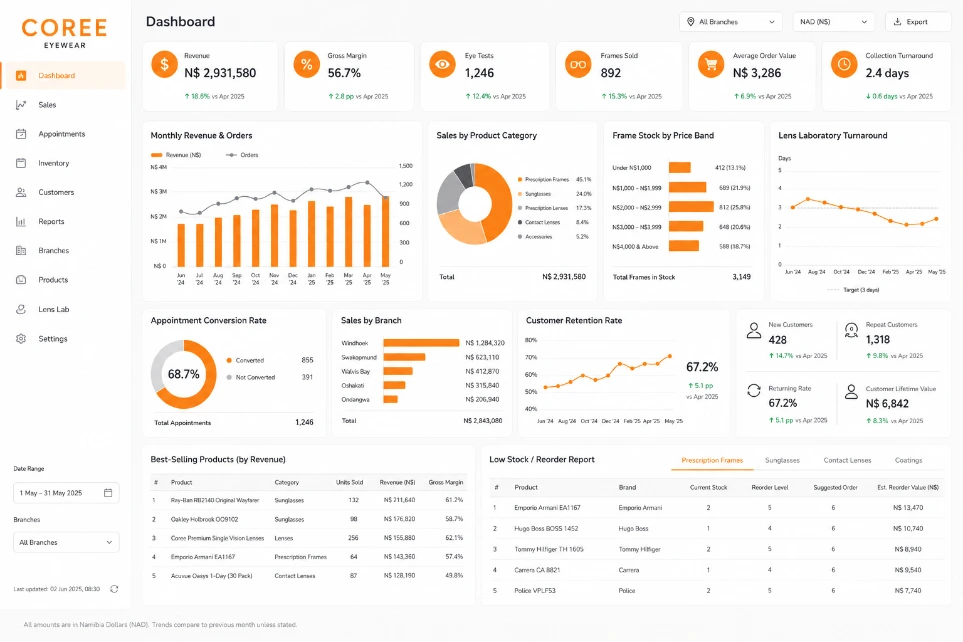Viewport: 963px width, 642px height.
Task: Open Sales from the sidebar
Action: [x=47, y=105]
